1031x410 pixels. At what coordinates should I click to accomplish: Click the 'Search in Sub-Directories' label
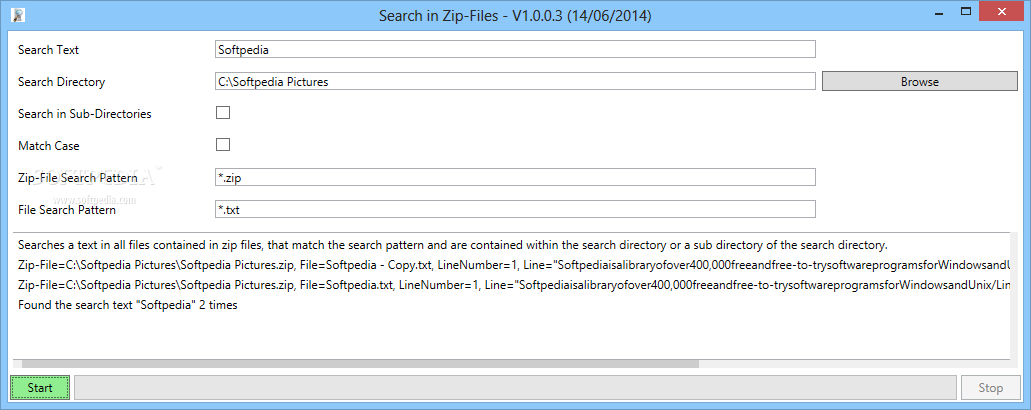pyautogui.click(x=85, y=114)
